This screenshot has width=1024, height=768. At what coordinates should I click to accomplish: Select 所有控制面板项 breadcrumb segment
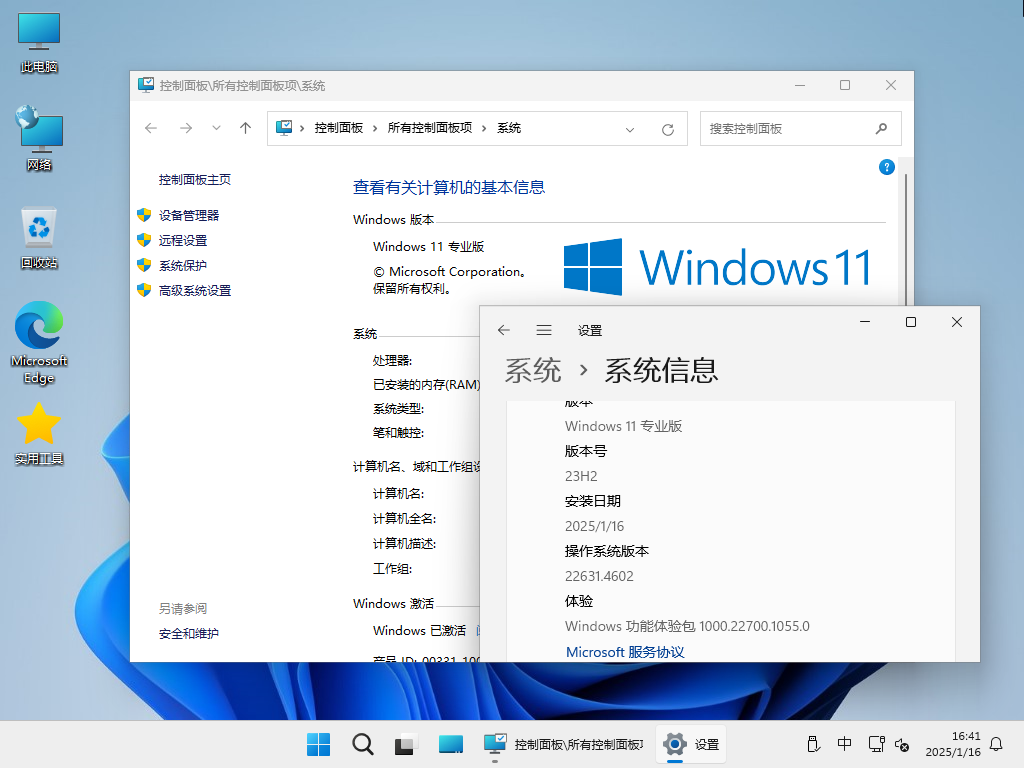tap(430, 128)
